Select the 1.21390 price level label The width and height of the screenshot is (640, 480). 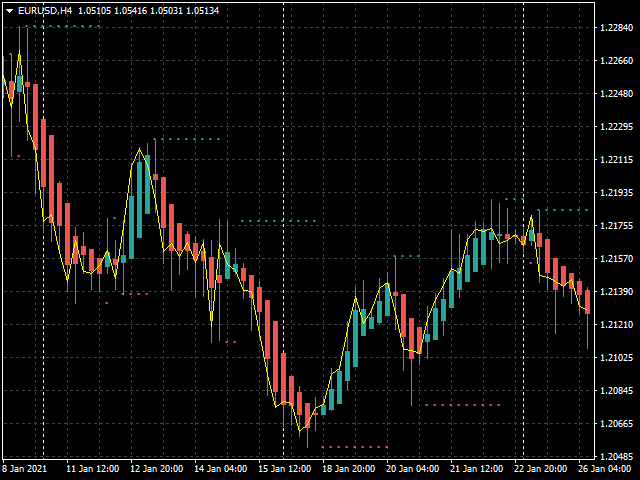click(x=616, y=291)
